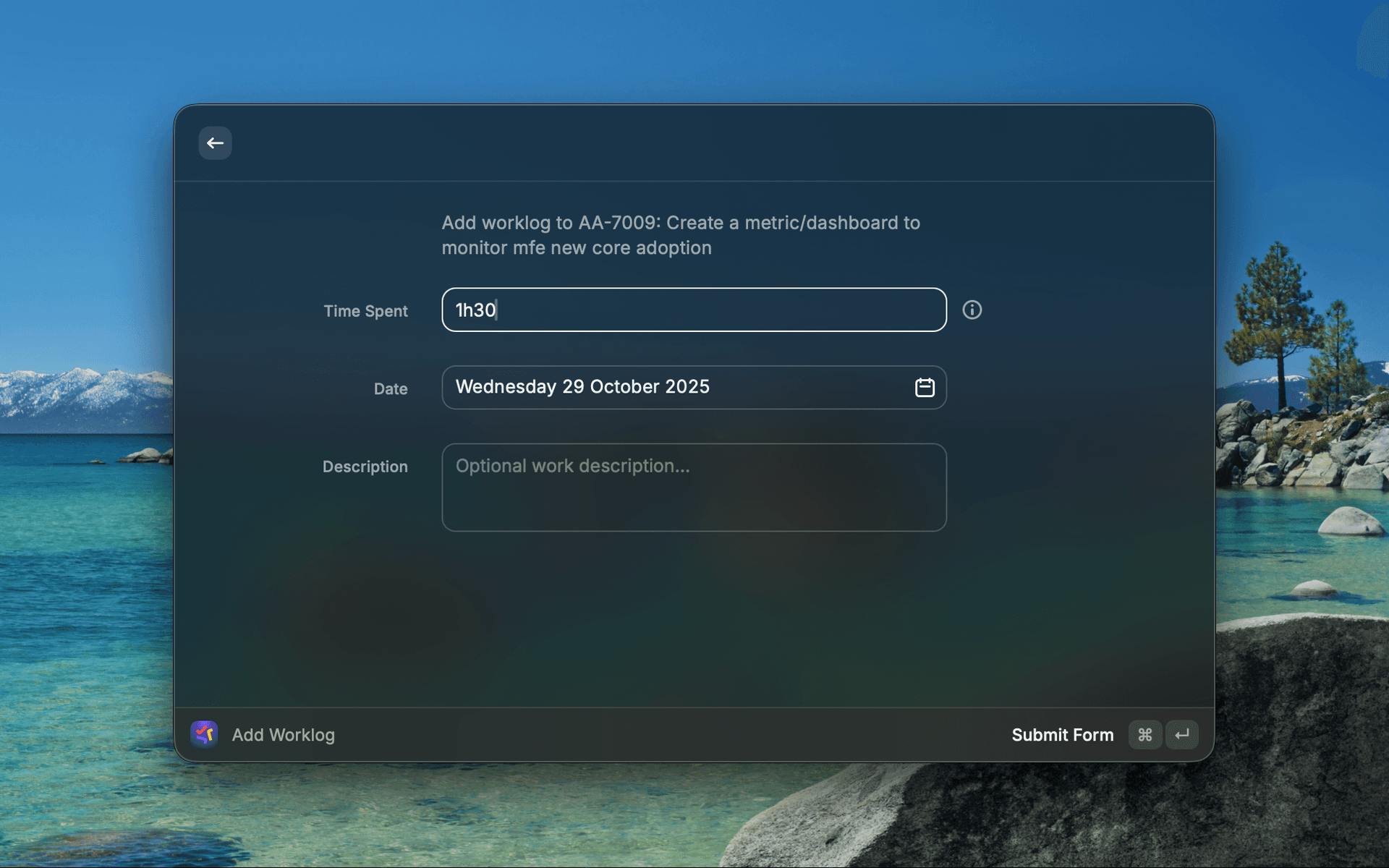Open the calendar icon in the Date field

925,388
